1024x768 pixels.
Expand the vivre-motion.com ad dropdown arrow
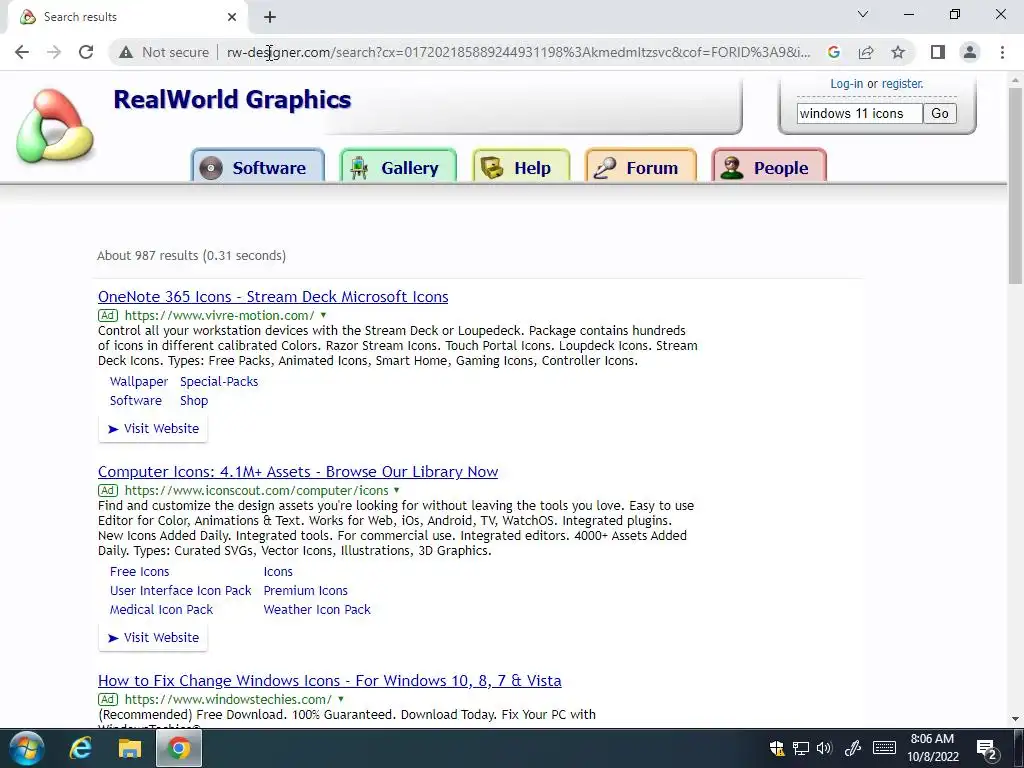tap(323, 315)
